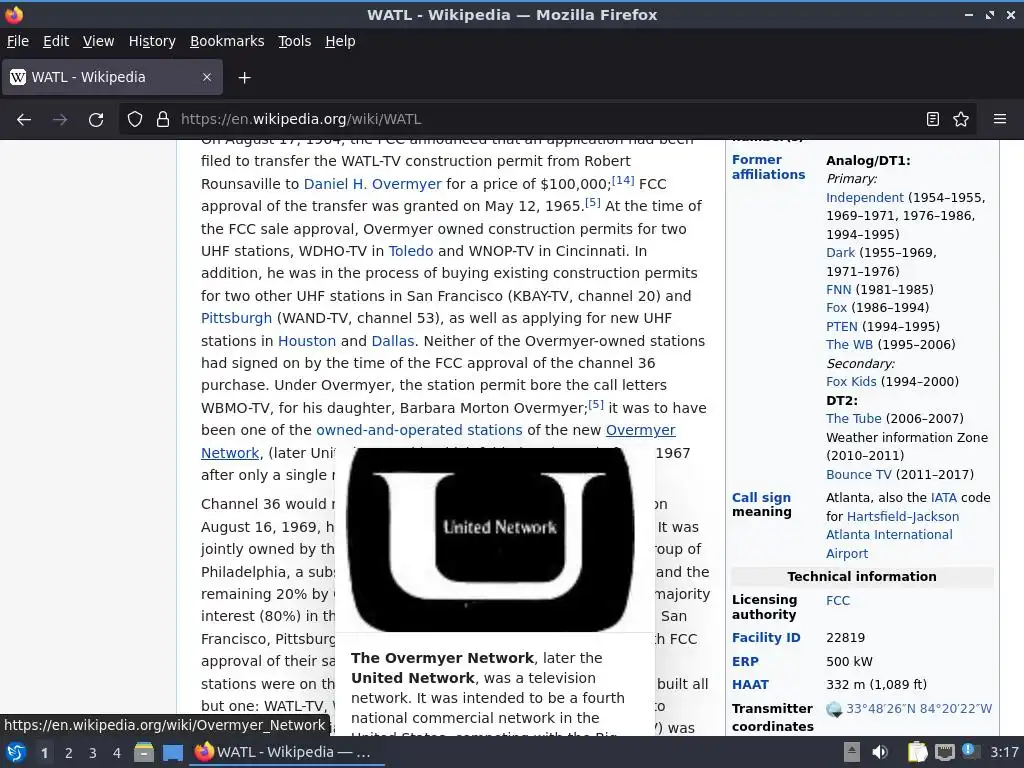The width and height of the screenshot is (1024, 768).
Task: Select the WATL - Wikipedia tab
Action: pyautogui.click(x=112, y=77)
